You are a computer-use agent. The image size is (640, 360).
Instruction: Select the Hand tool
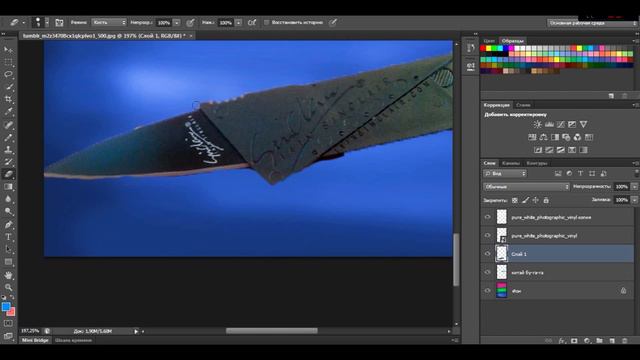click(8, 275)
